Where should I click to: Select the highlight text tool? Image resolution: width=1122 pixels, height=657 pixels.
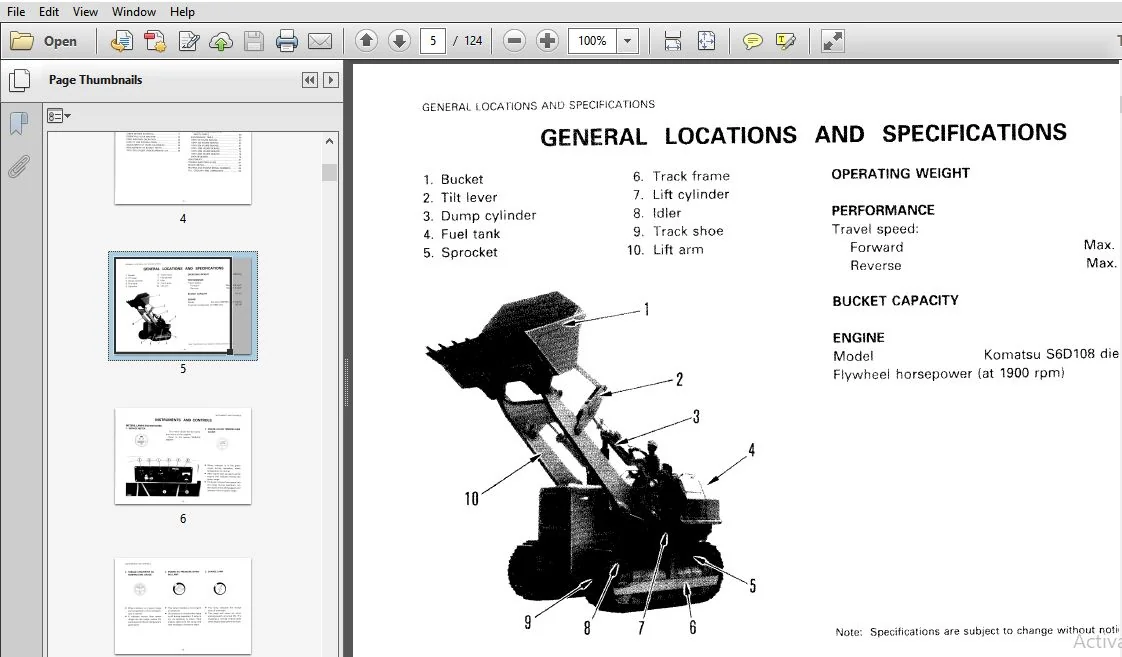point(785,41)
